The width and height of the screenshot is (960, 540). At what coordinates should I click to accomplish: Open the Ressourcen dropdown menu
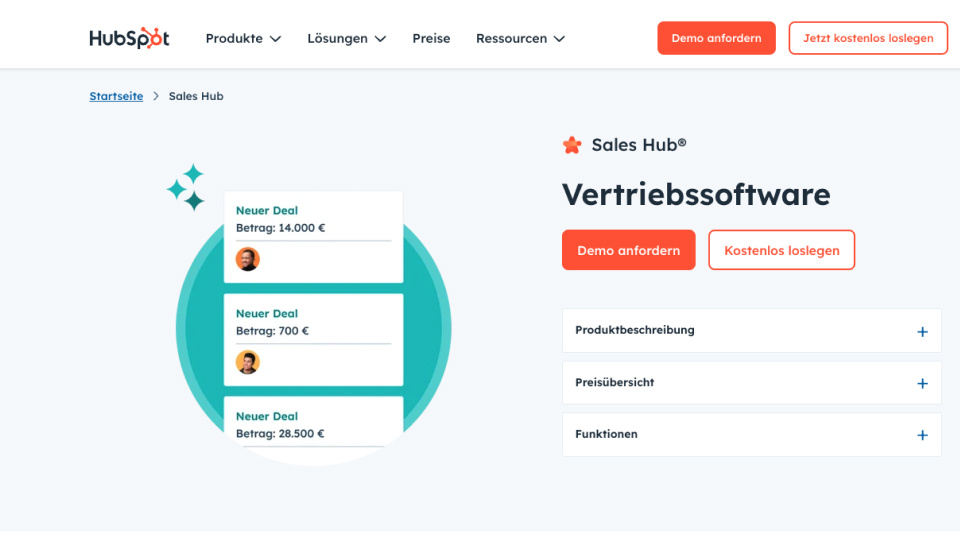click(520, 39)
